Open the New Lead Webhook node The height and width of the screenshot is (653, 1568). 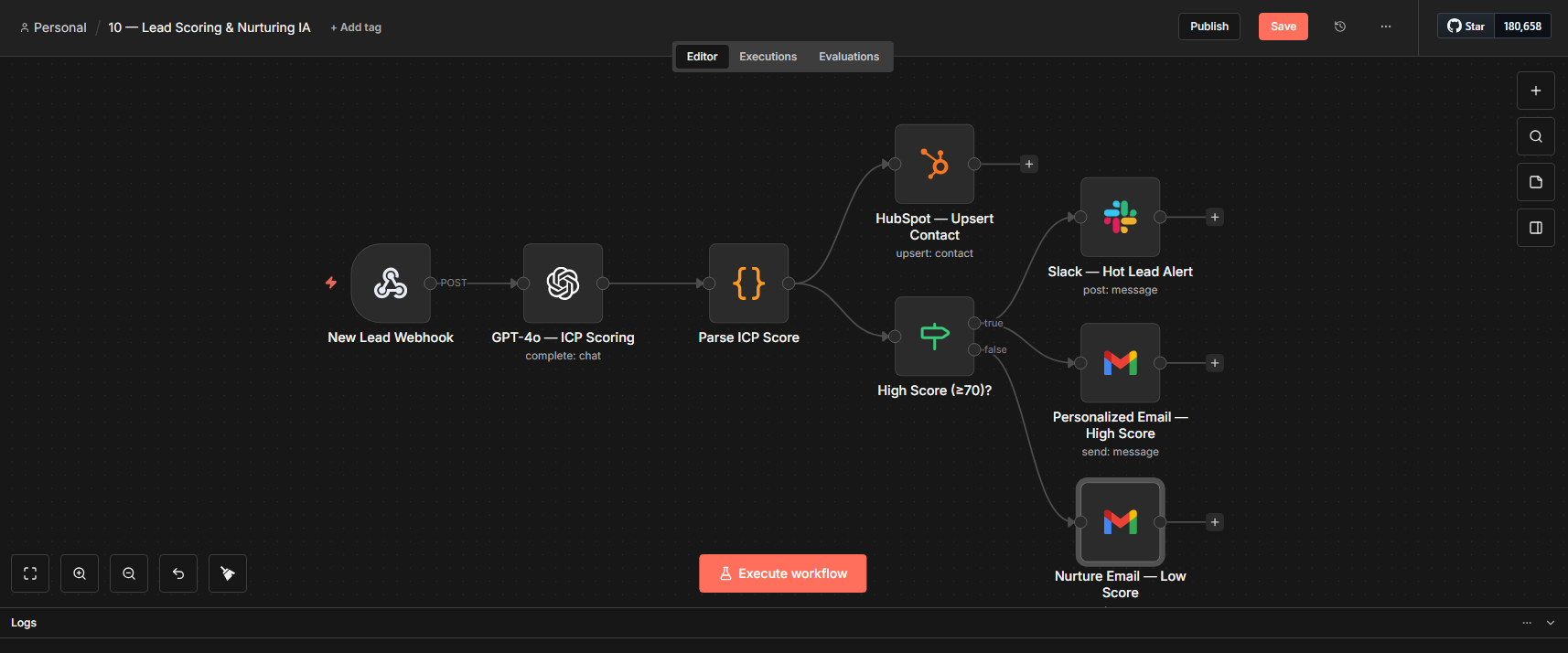coord(391,283)
